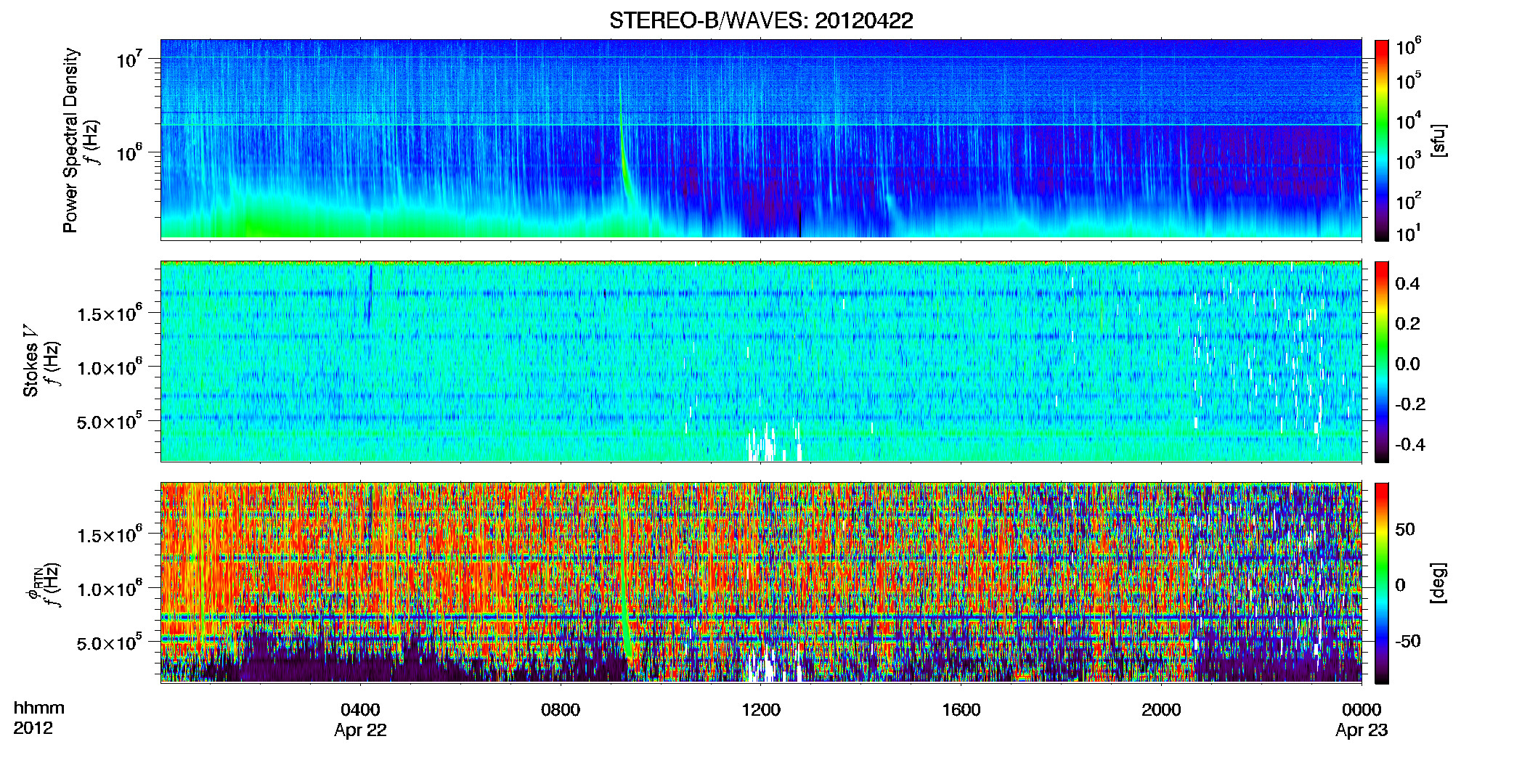Click the 1.0×10^6 label on Stokes V panel
This screenshot has width=1522, height=784.
(110, 367)
